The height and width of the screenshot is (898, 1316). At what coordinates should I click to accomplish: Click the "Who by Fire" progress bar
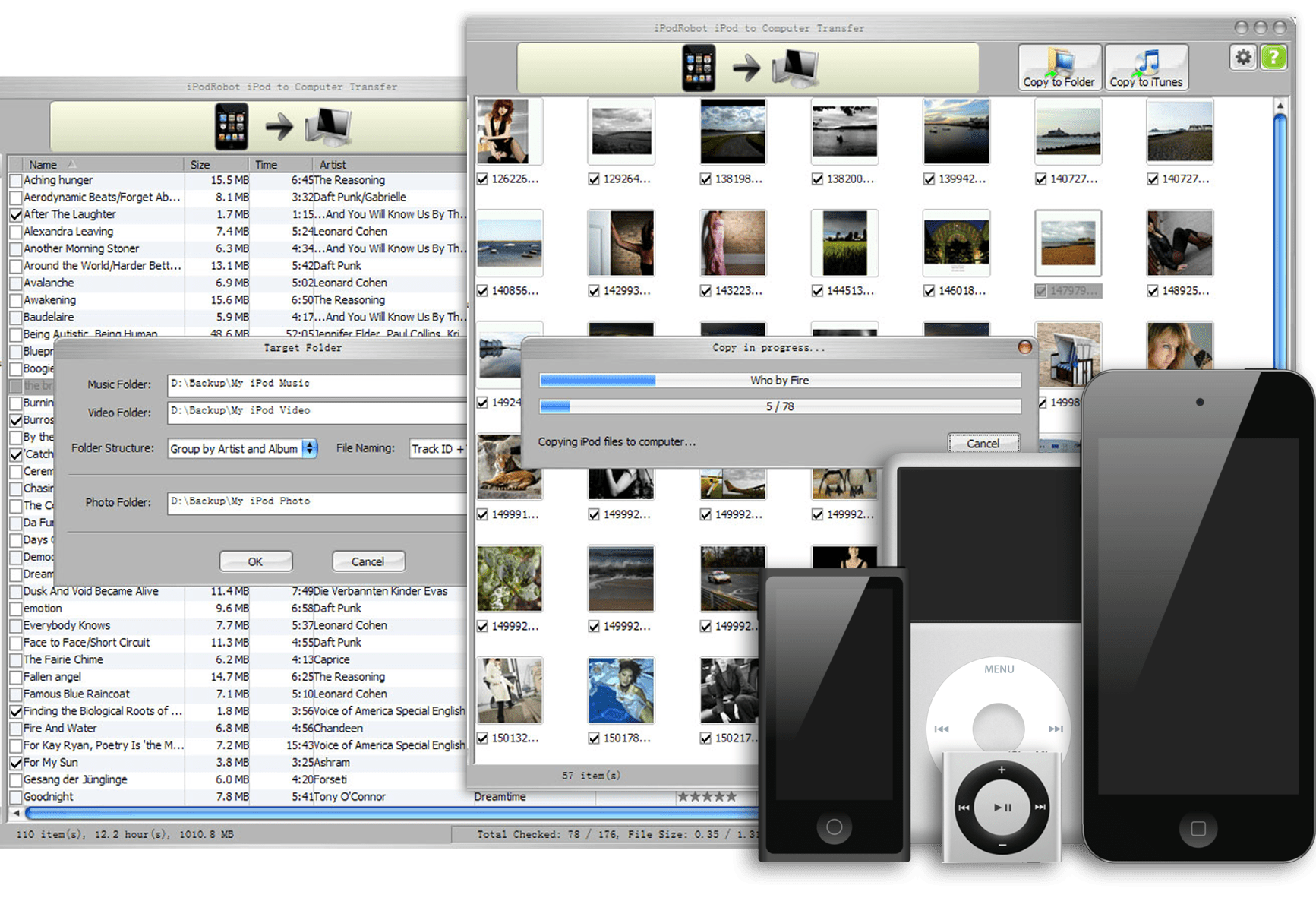780,380
